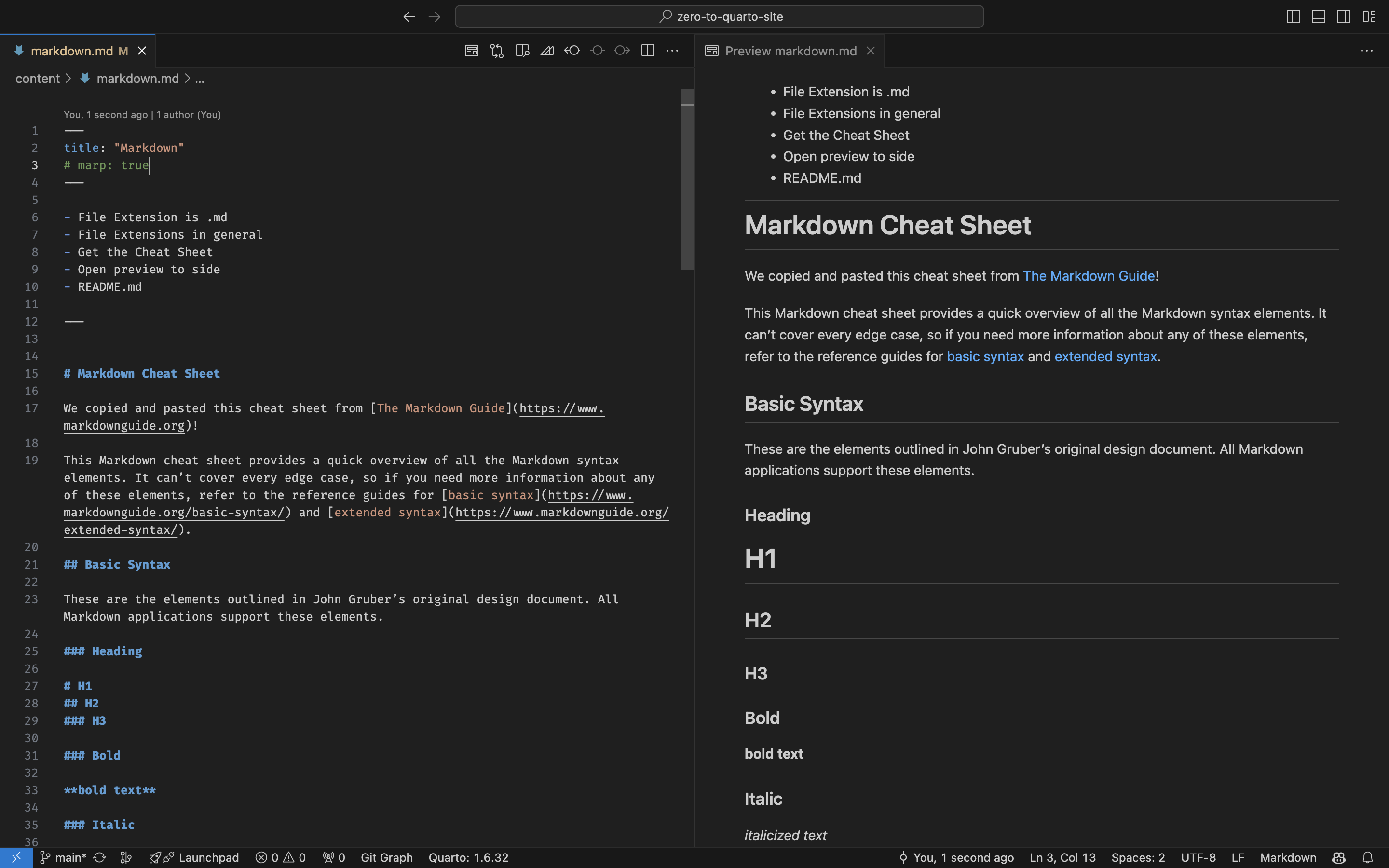Click the Split Editor Right icon
The image size is (1389, 868).
click(647, 51)
